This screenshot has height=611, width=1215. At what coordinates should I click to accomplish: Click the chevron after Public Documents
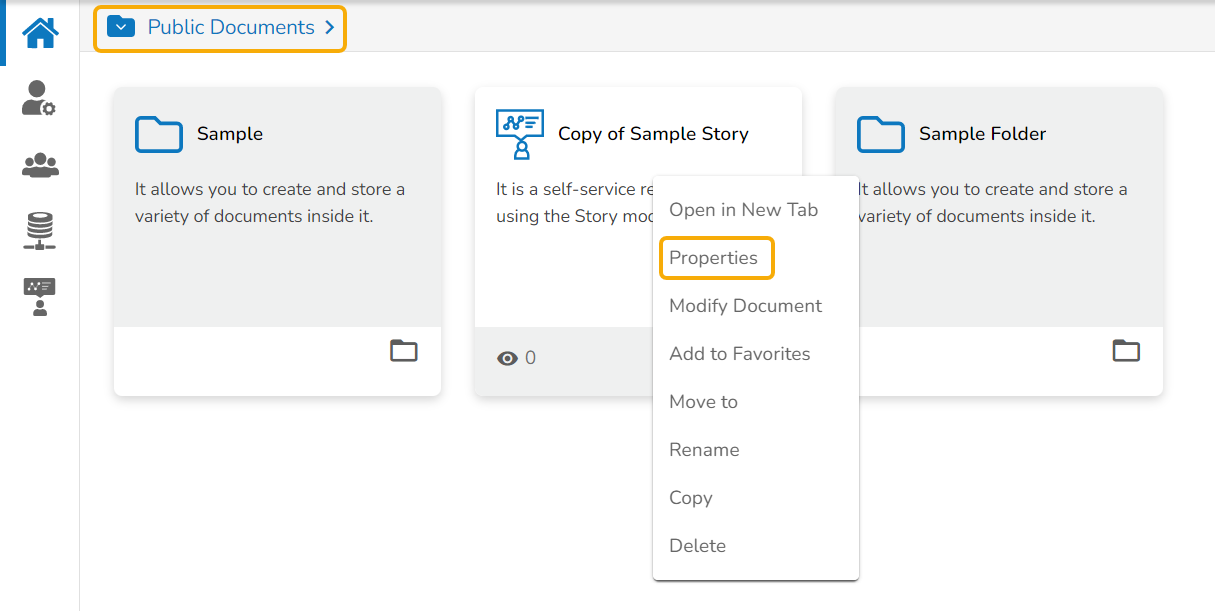pos(329,28)
